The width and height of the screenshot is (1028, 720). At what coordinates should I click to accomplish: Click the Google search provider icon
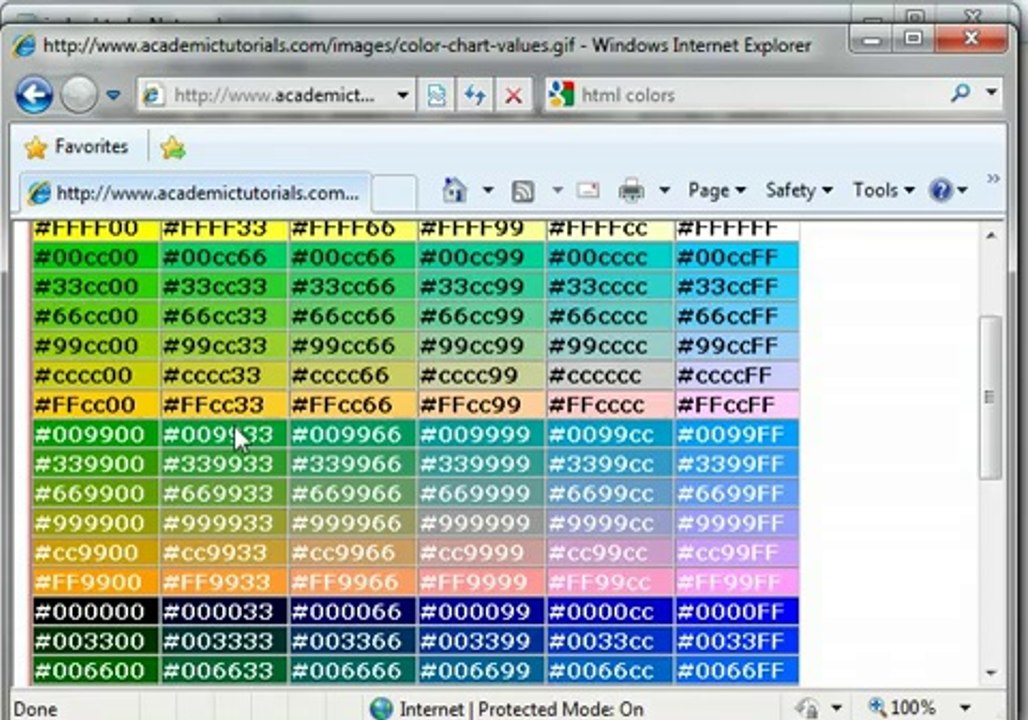[x=561, y=96]
